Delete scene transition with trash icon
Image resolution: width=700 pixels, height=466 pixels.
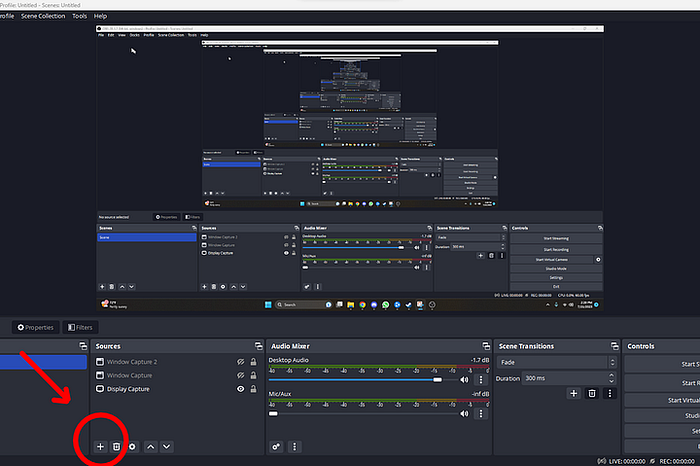(592, 393)
